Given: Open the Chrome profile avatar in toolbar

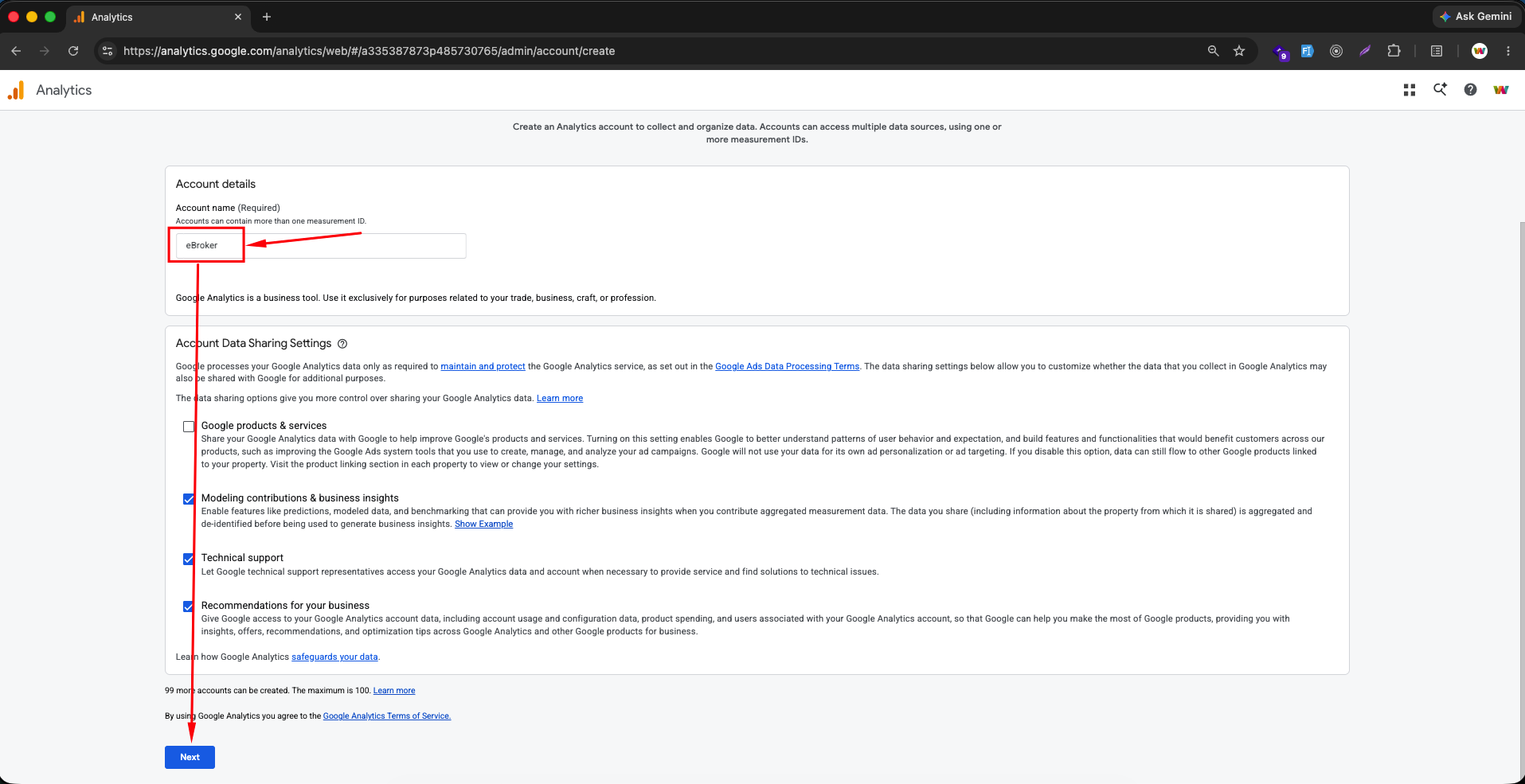Looking at the screenshot, I should [1480, 51].
